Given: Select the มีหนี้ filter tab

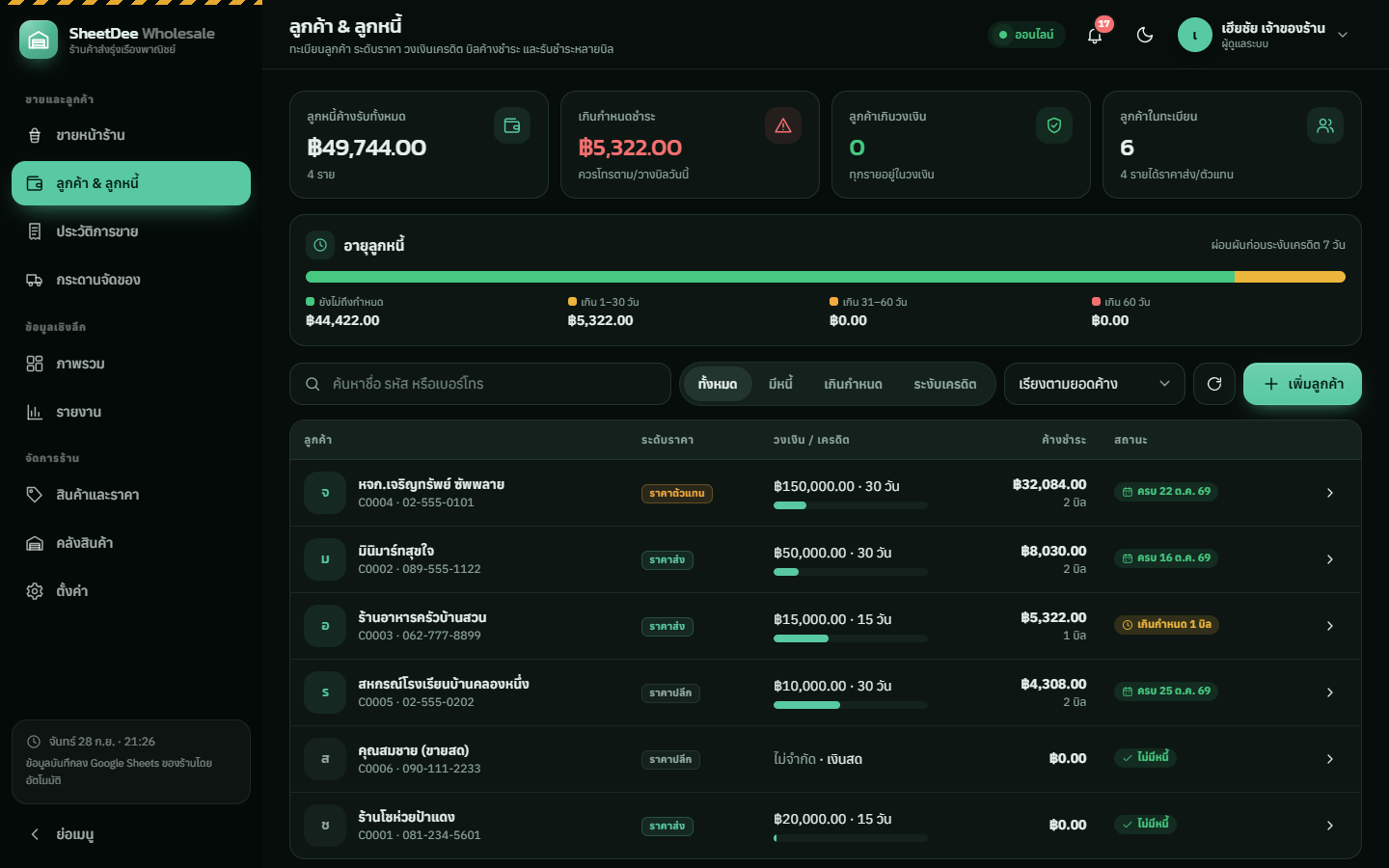Looking at the screenshot, I should (780, 384).
